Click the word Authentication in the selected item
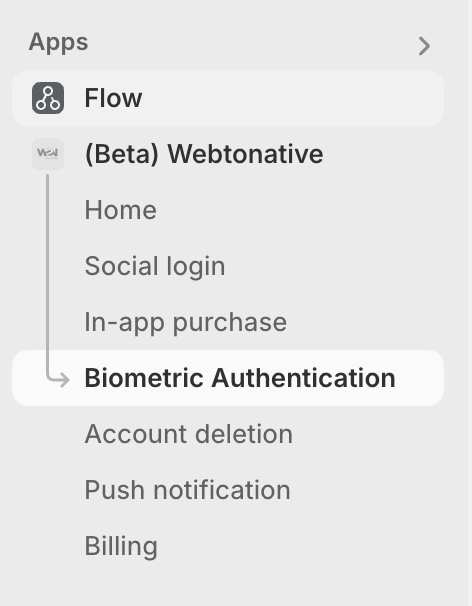 303,378
